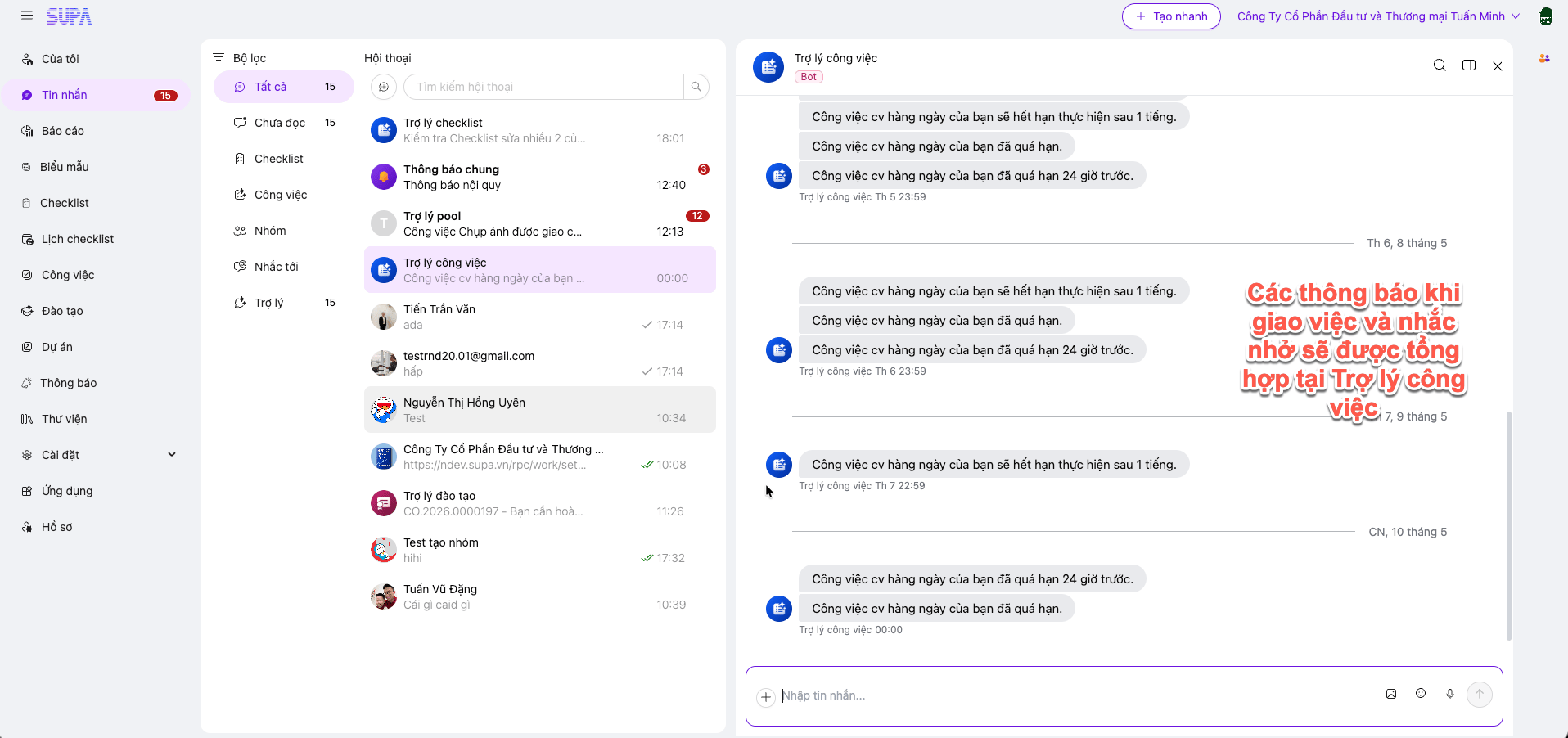Search within the chat using magnifier icon
Viewport: 1568px width, 738px height.
[1440, 65]
